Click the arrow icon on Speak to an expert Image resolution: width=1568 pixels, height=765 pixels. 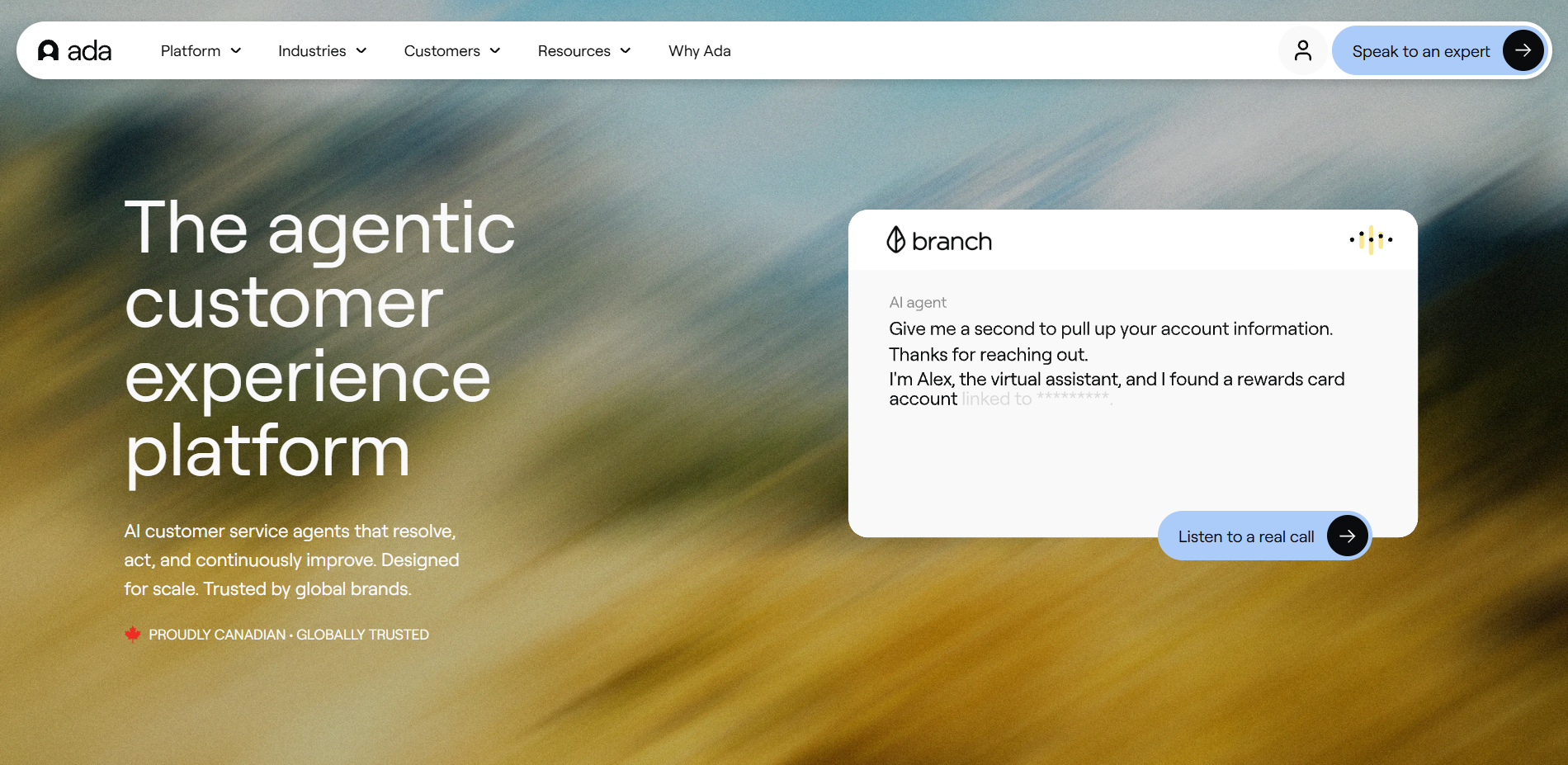[1523, 50]
